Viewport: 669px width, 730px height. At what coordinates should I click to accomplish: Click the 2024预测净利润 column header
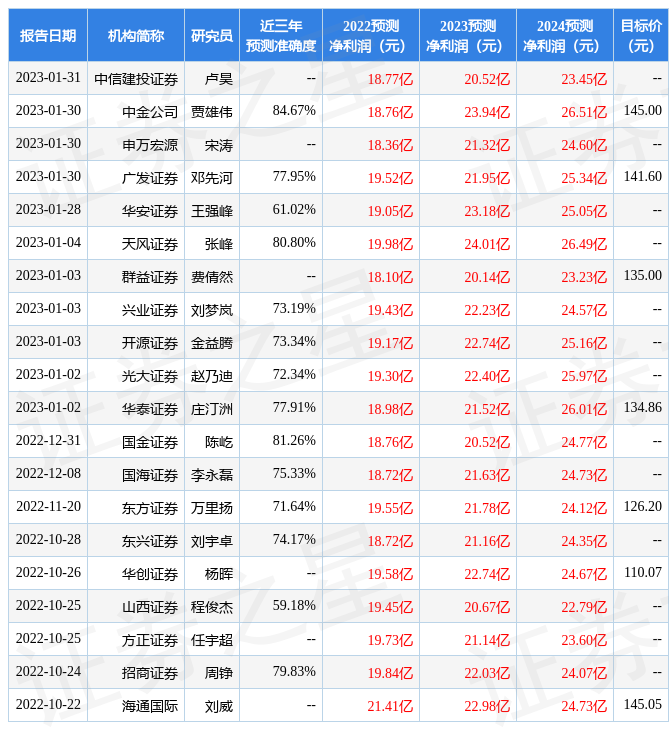(x=565, y=35)
